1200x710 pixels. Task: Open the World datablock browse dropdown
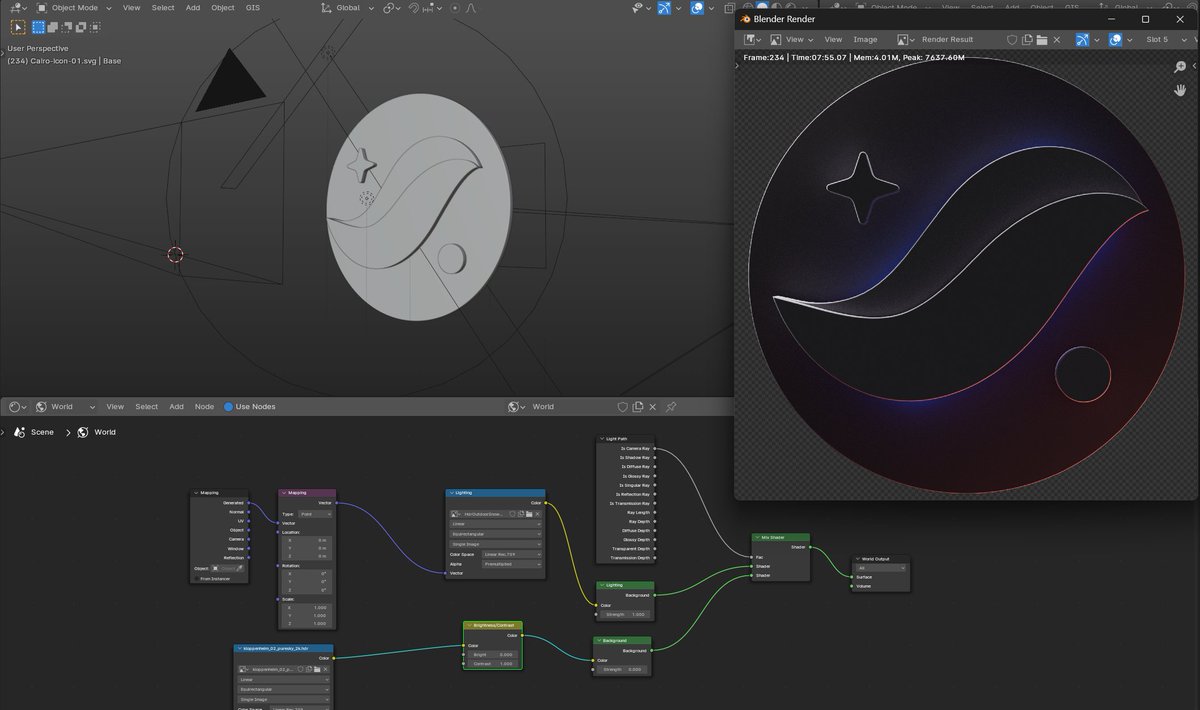pyautogui.click(x=517, y=407)
